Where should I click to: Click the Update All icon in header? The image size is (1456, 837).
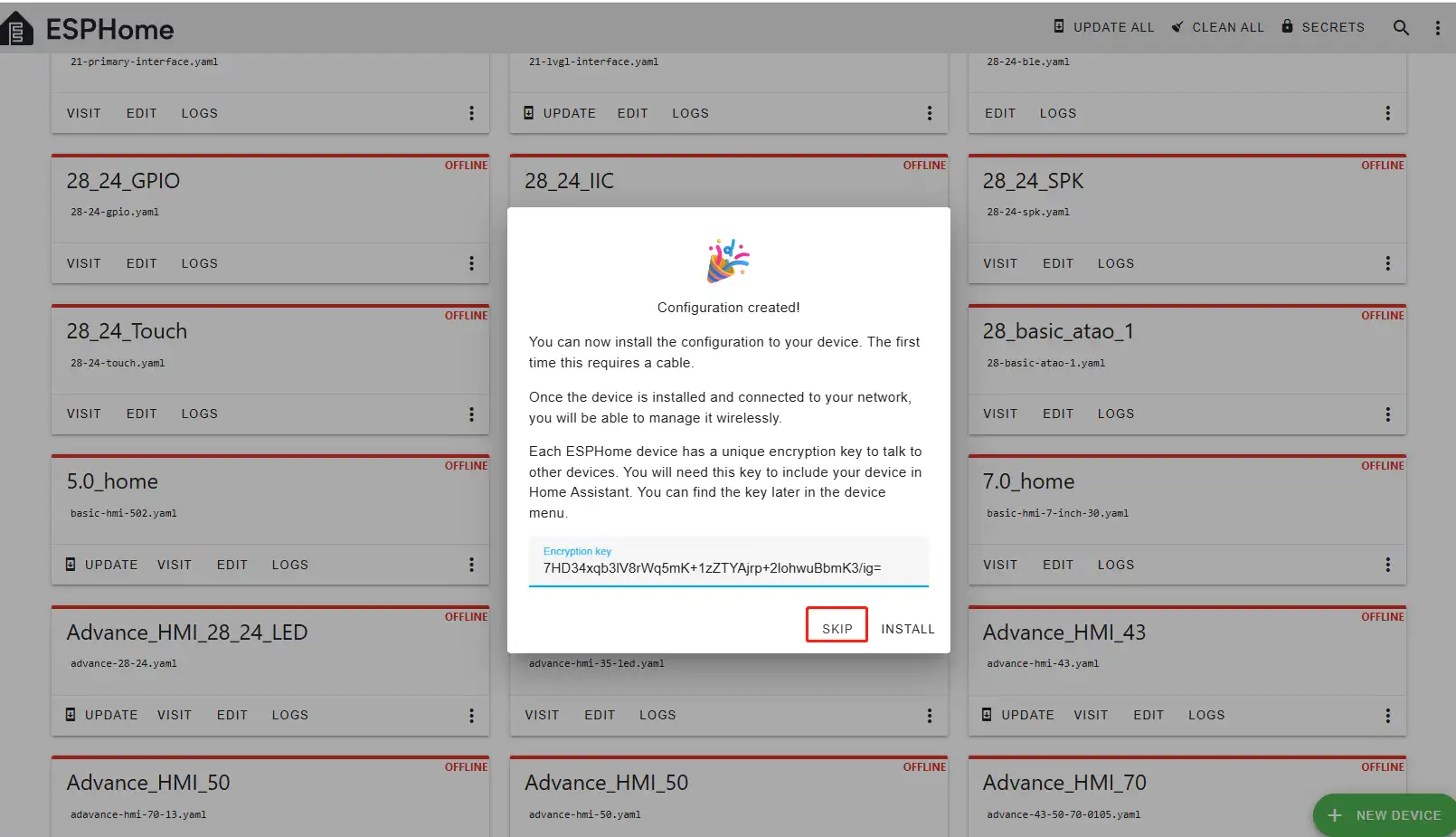pyautogui.click(x=1059, y=26)
